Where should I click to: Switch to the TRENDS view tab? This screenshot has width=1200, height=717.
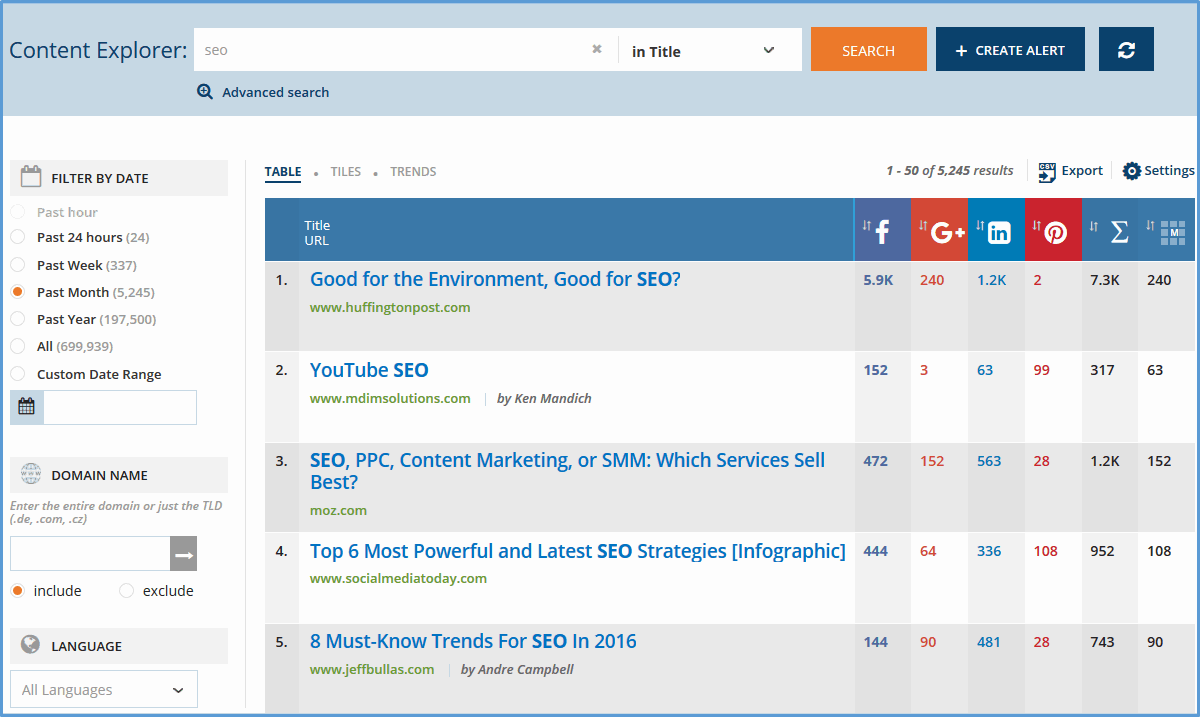tap(413, 172)
